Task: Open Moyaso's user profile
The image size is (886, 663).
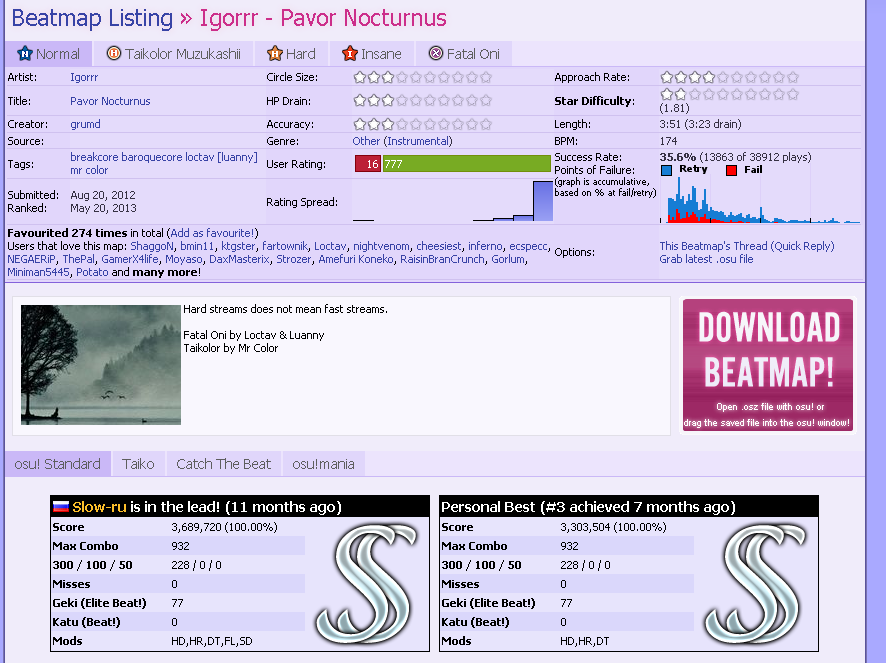Action: coord(184,259)
